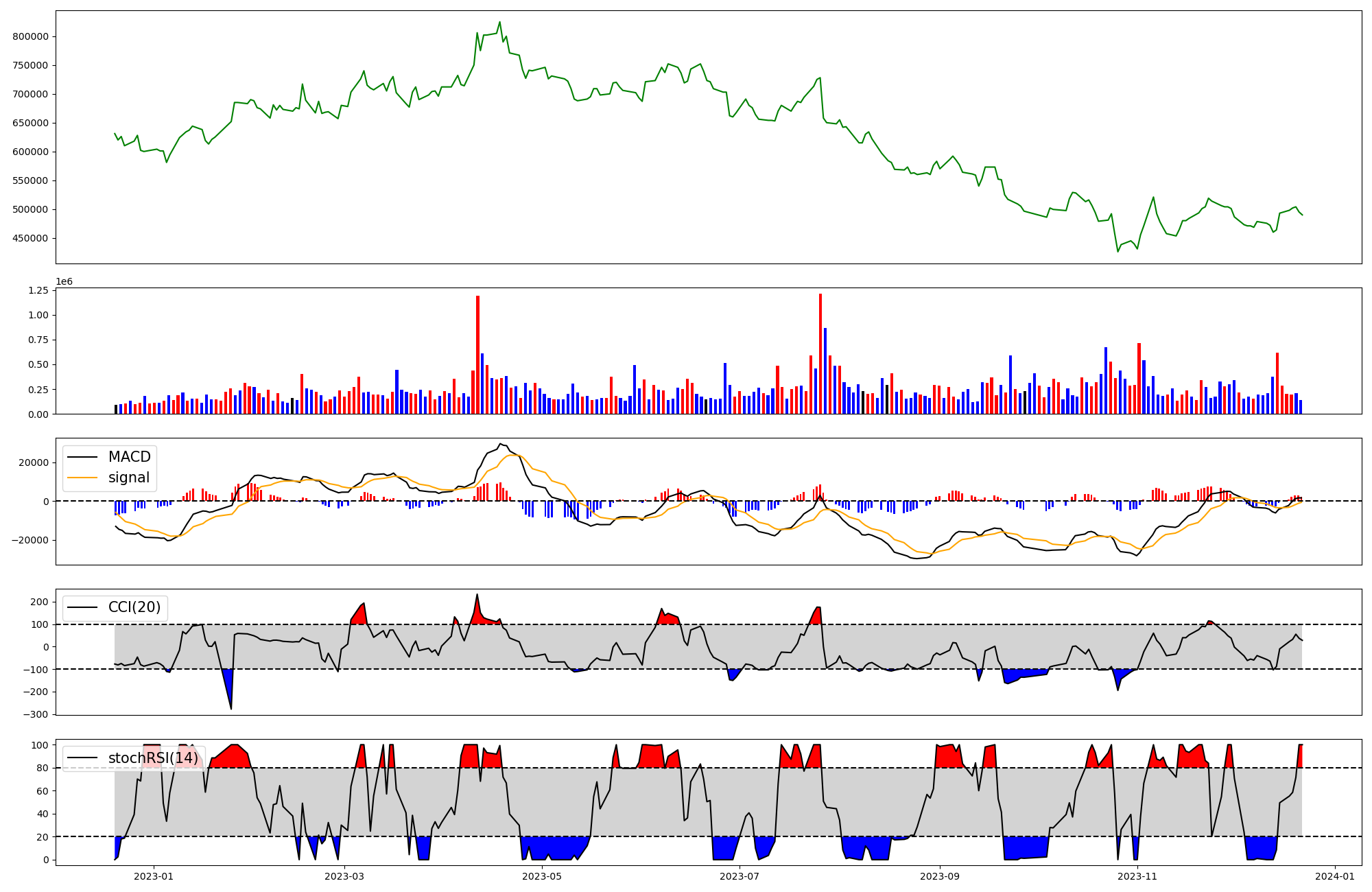Image resolution: width=1372 pixels, height=892 pixels.
Task: Click the 2023-09 date axis label
Action: tap(939, 876)
